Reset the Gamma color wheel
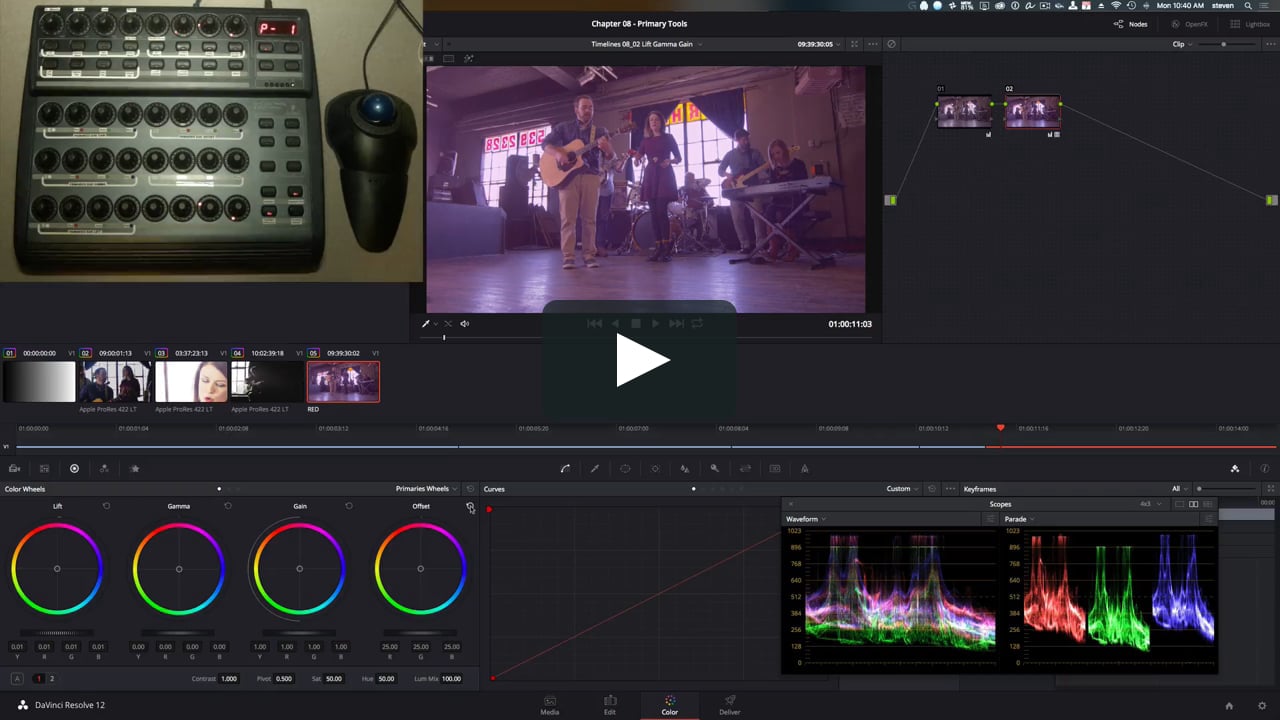1280x720 pixels. pos(228,506)
